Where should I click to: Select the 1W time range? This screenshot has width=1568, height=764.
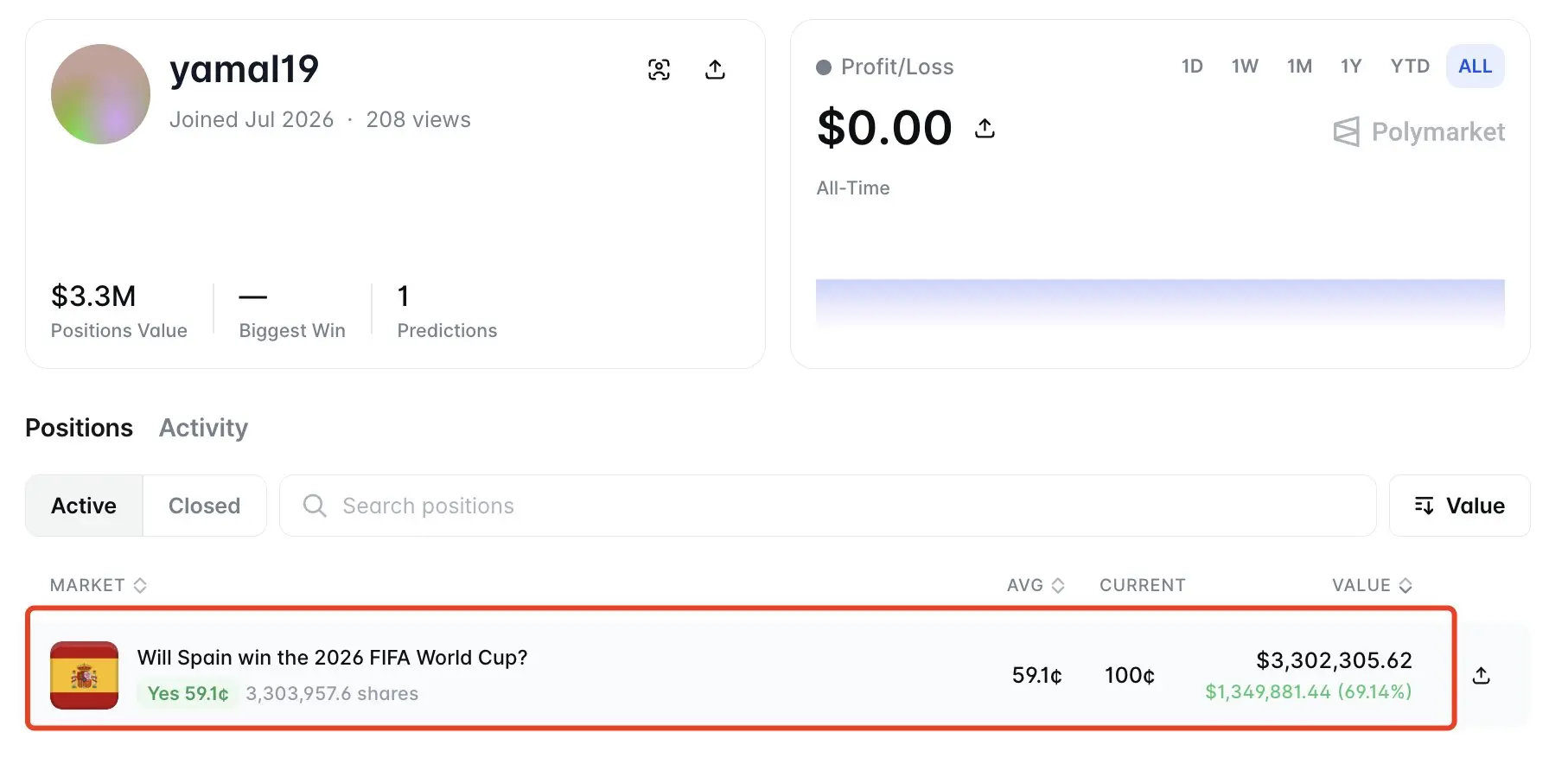(x=1245, y=67)
